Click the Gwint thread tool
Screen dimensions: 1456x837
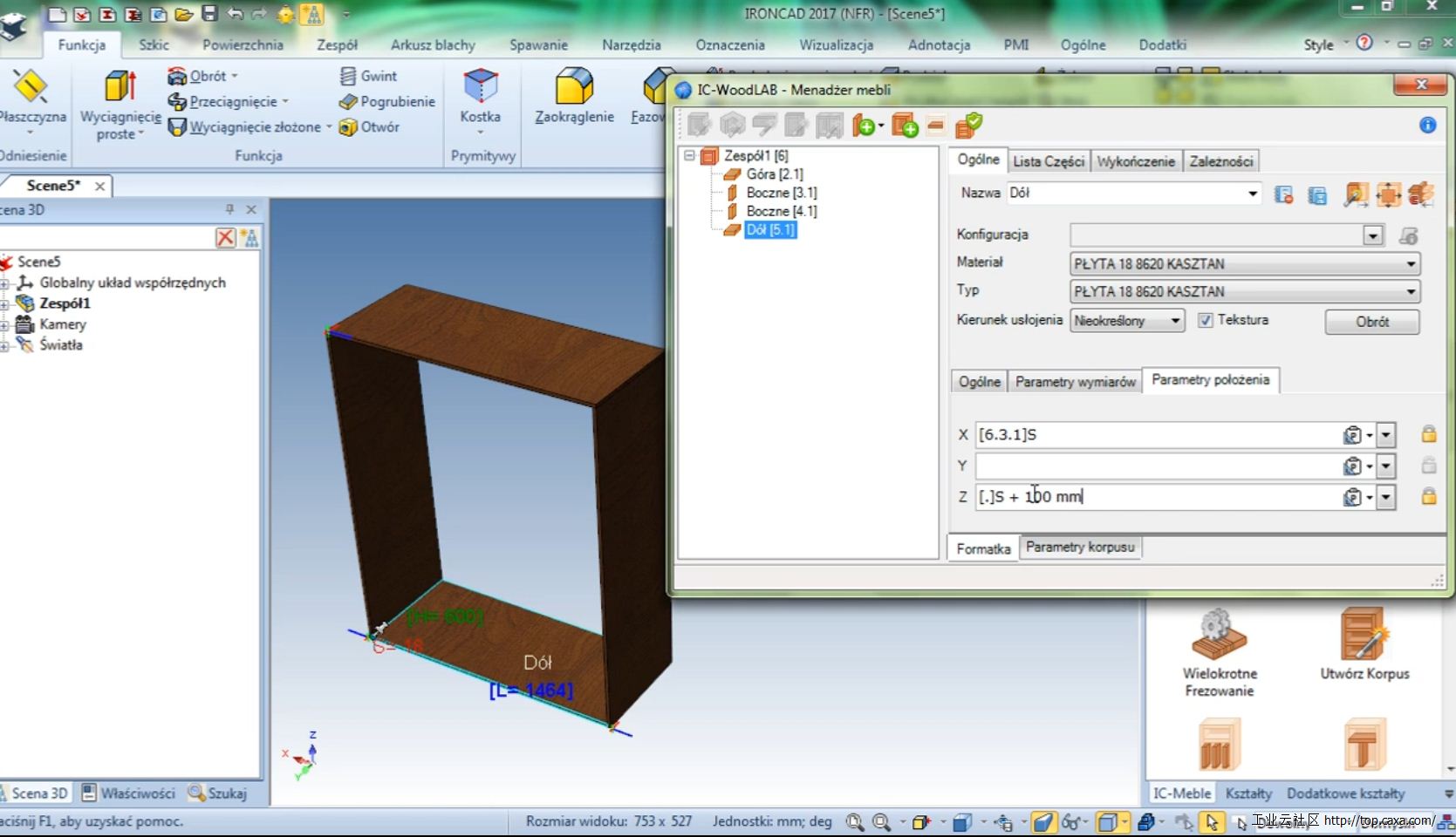coord(368,76)
